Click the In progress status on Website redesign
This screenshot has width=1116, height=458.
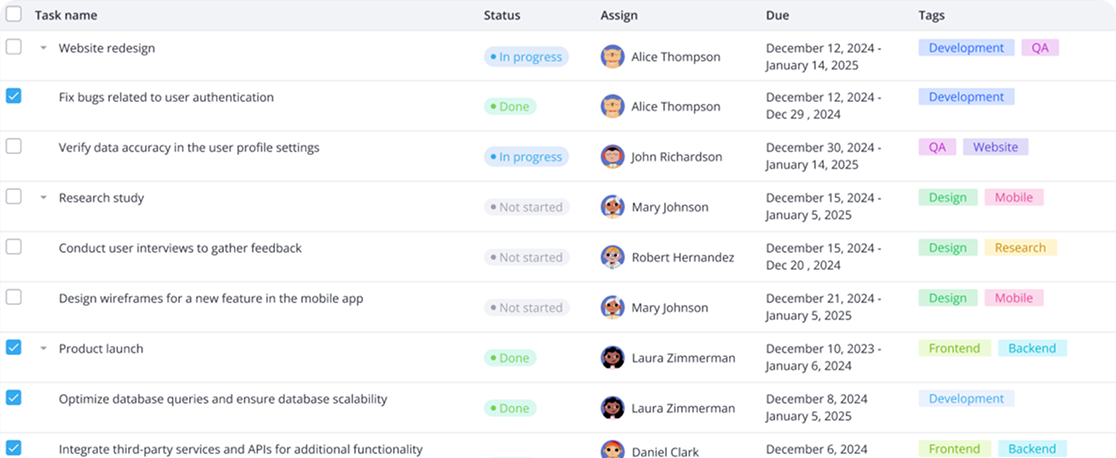pos(527,57)
